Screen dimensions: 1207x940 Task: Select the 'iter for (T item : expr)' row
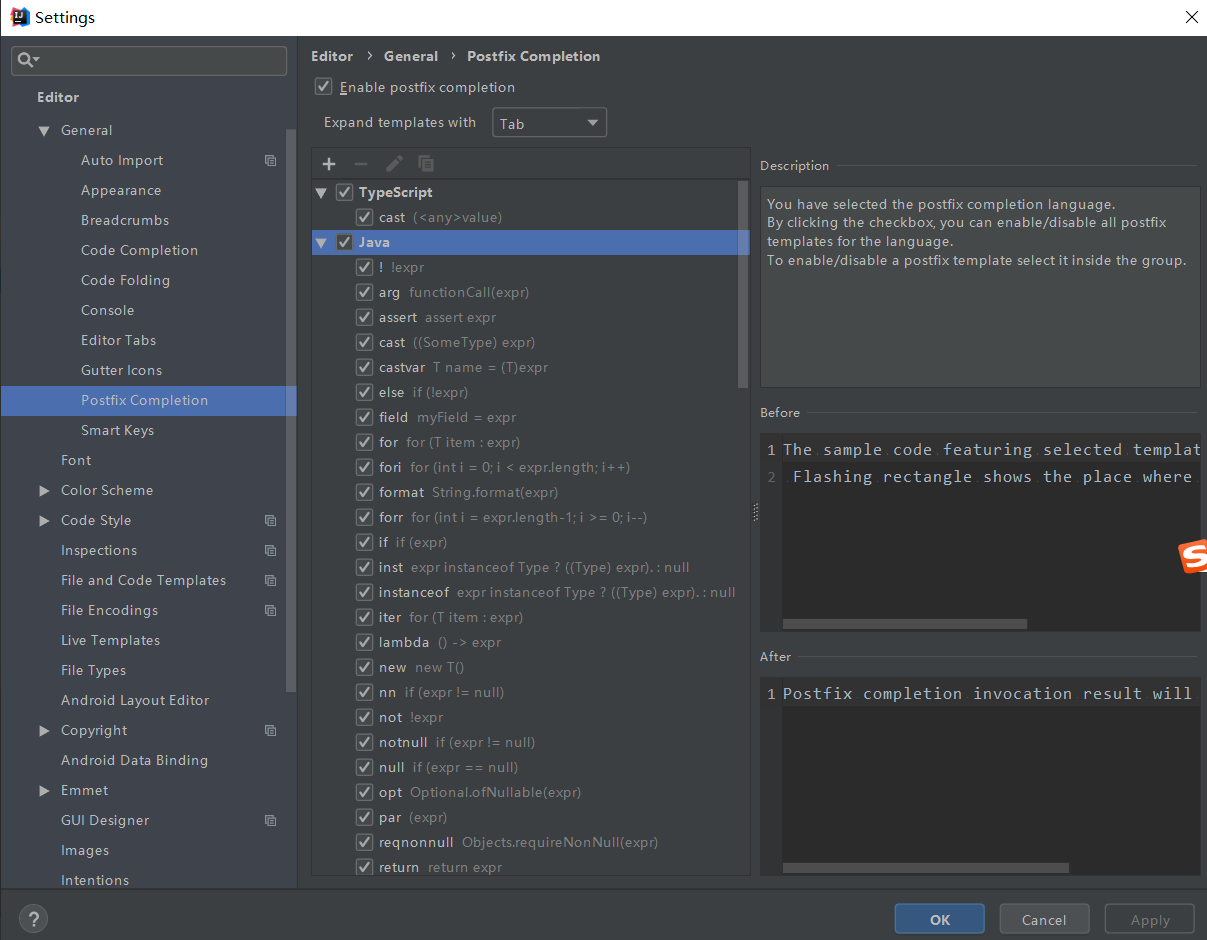(530, 617)
